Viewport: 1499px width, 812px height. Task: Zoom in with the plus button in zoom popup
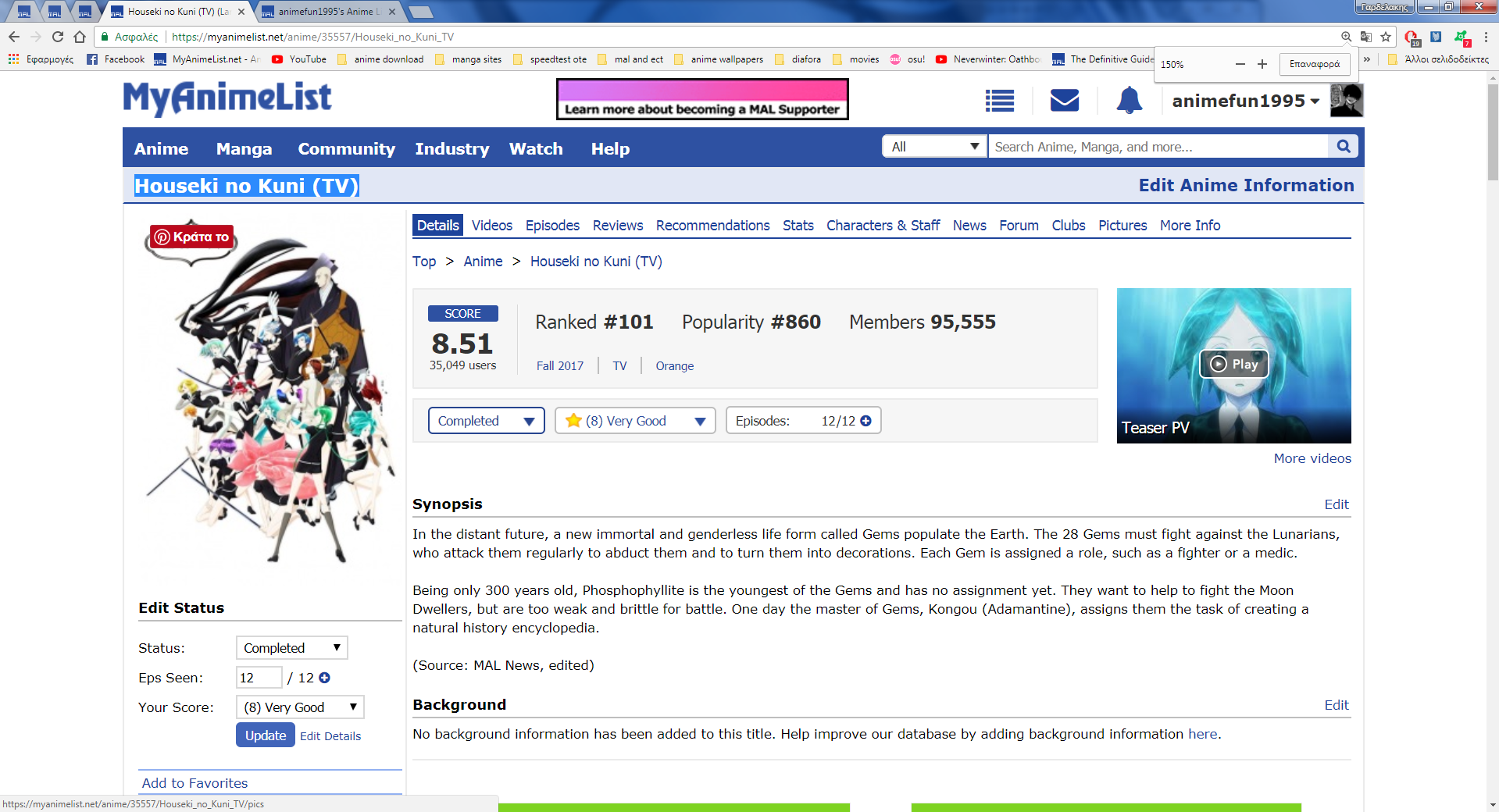(x=1262, y=64)
